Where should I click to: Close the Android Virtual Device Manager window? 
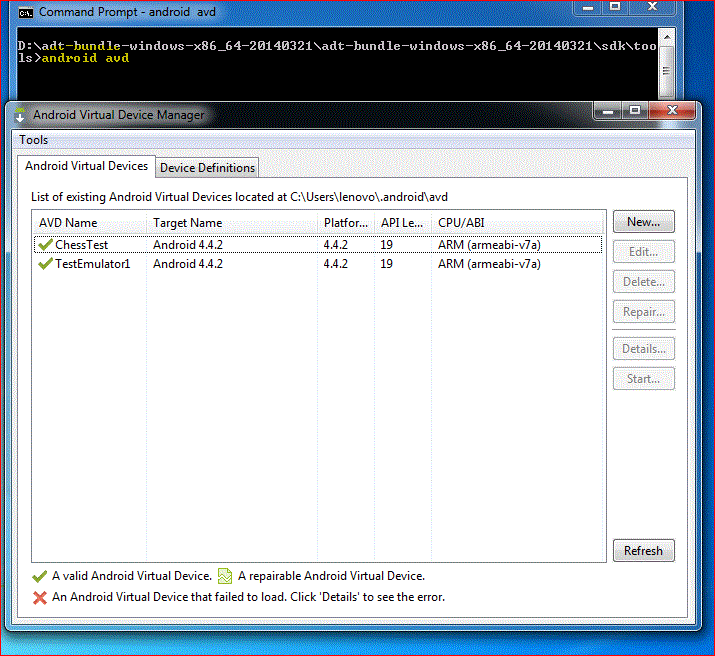(672, 111)
